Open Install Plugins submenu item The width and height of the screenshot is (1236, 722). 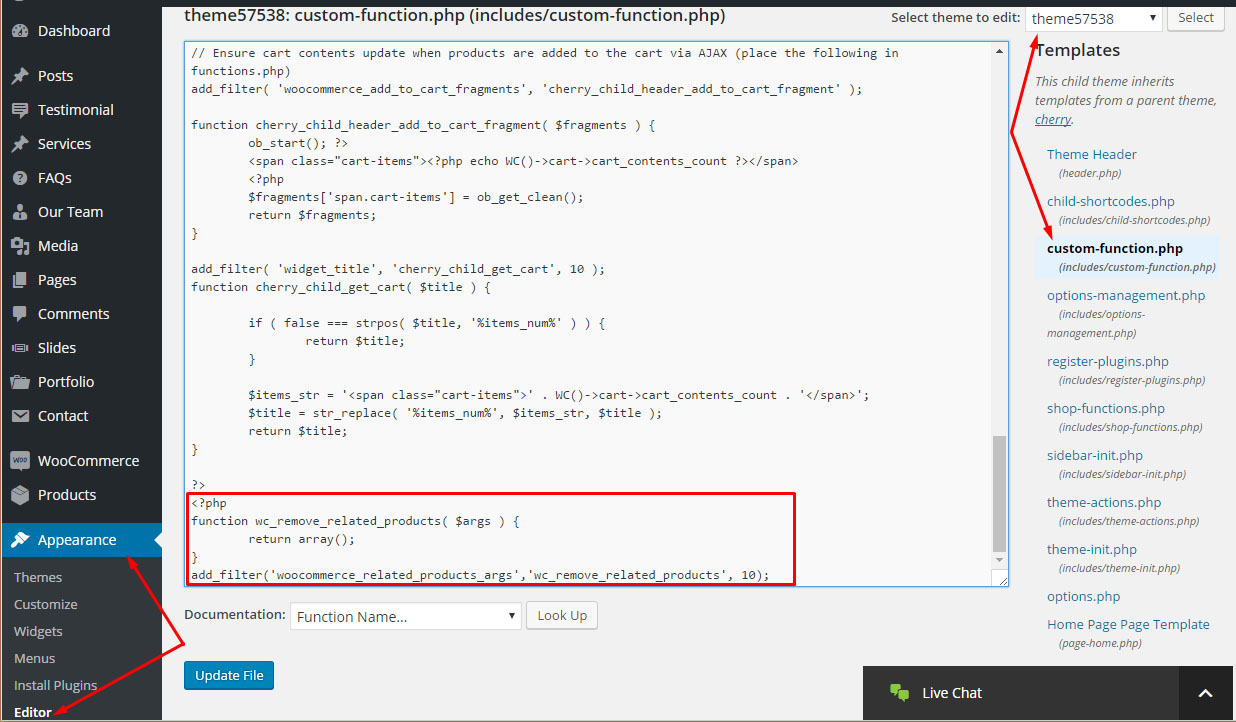tap(56, 685)
